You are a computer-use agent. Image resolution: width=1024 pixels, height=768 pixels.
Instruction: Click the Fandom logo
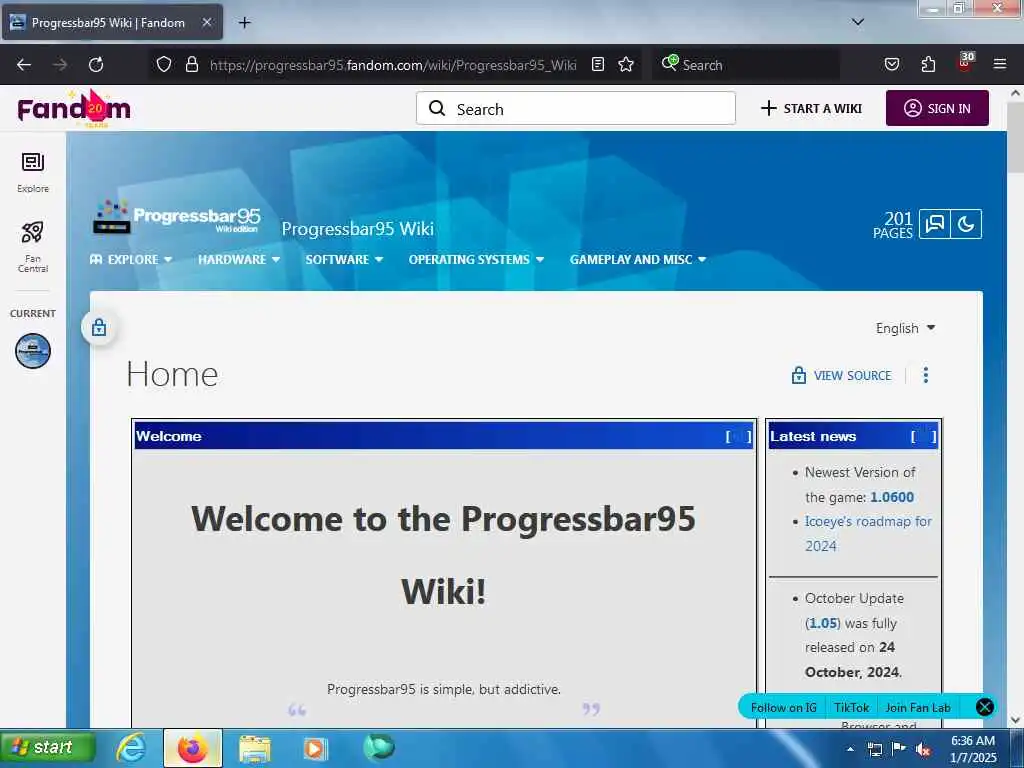click(x=74, y=108)
